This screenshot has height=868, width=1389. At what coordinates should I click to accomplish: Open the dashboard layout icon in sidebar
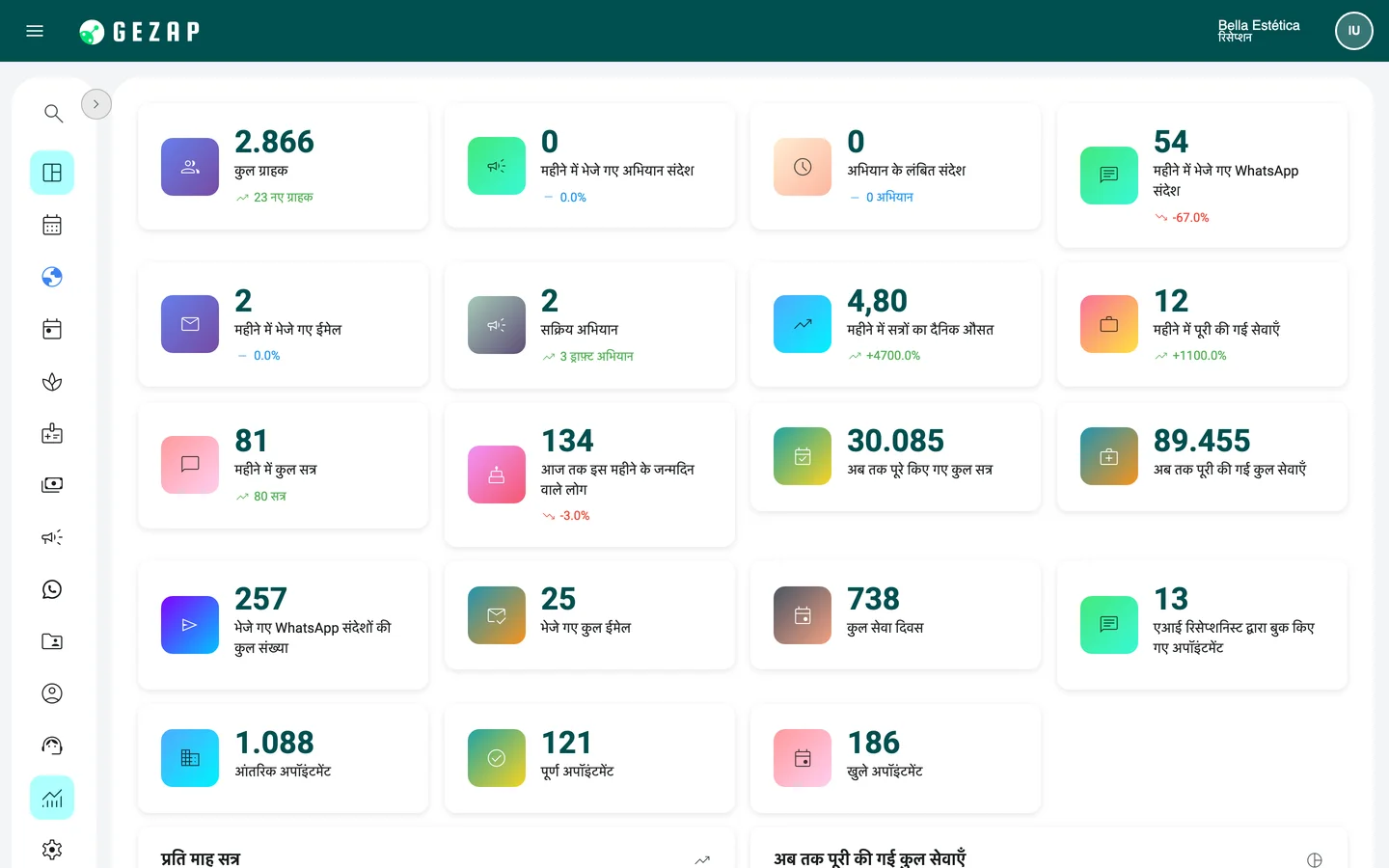point(52,173)
